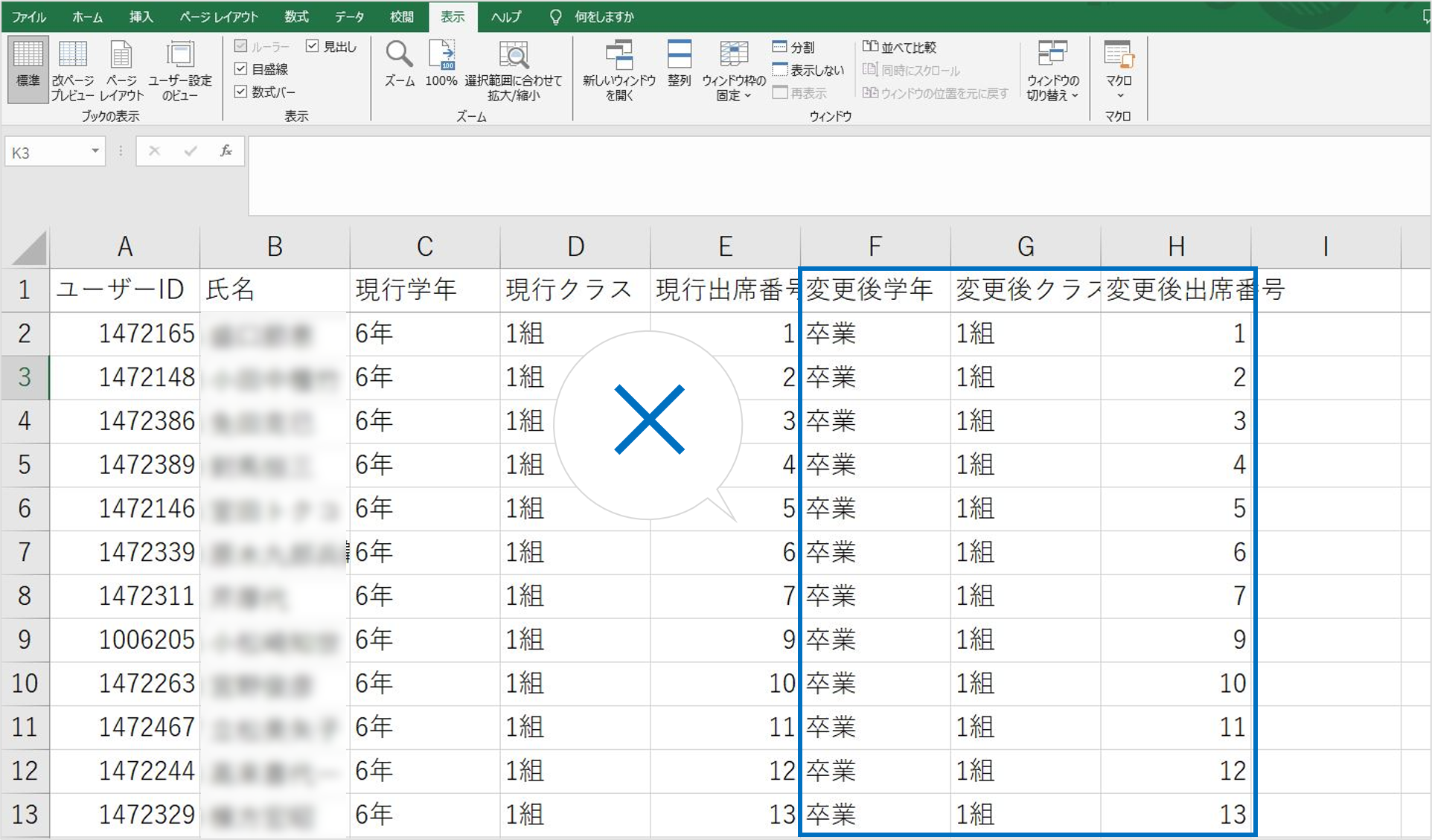Viewport: 1432px width, 840px height.
Task: Open the Home (ホーム) ribbon tab
Action: (x=87, y=16)
